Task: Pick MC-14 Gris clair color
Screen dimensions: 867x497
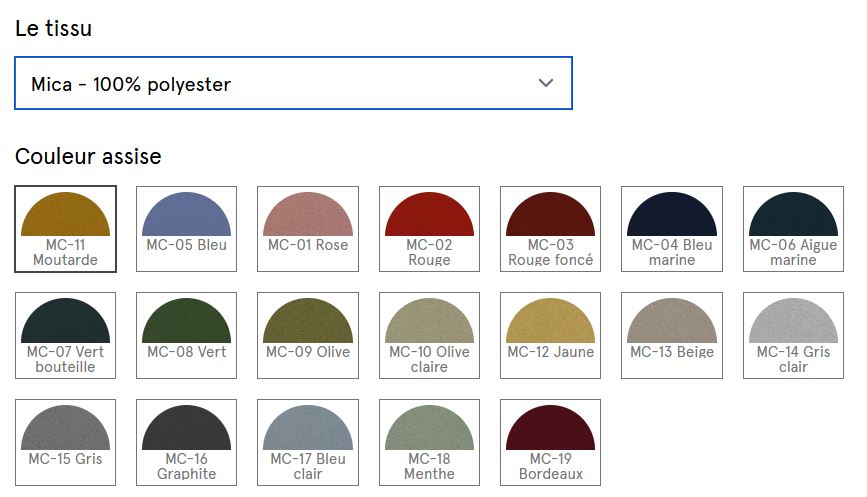Action: tap(793, 335)
